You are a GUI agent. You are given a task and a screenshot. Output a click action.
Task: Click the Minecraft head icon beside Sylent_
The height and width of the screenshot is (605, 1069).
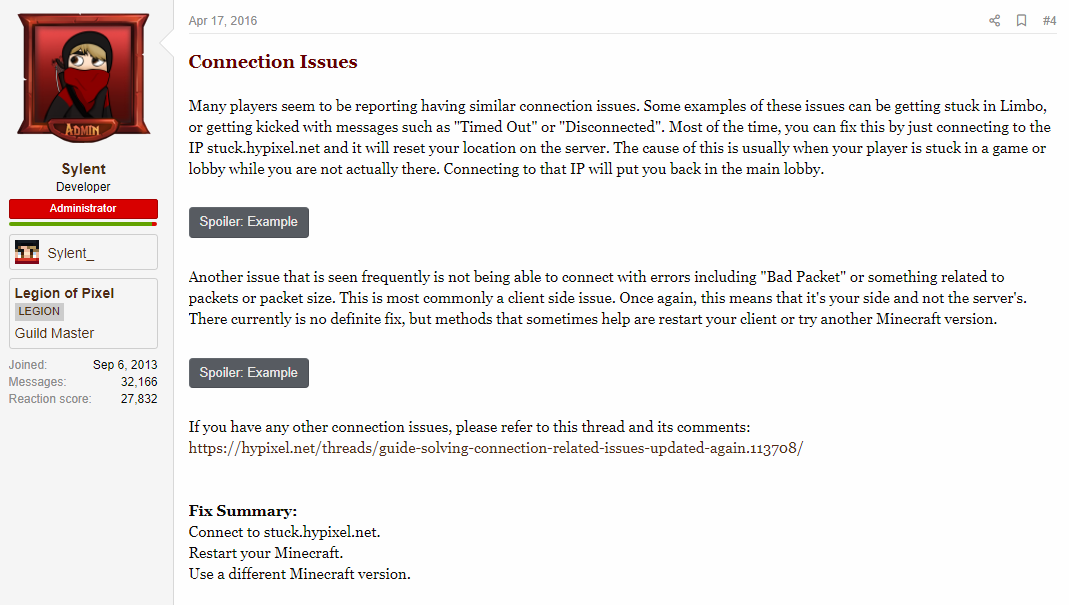coord(27,252)
